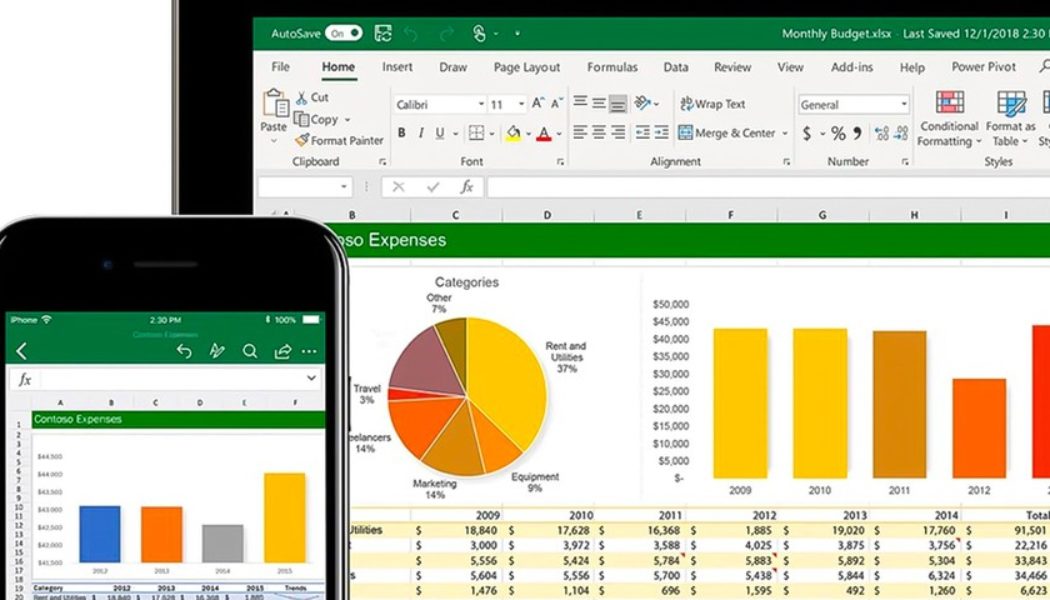
Task: Tap the share icon on the phone toolbar
Action: tap(283, 351)
